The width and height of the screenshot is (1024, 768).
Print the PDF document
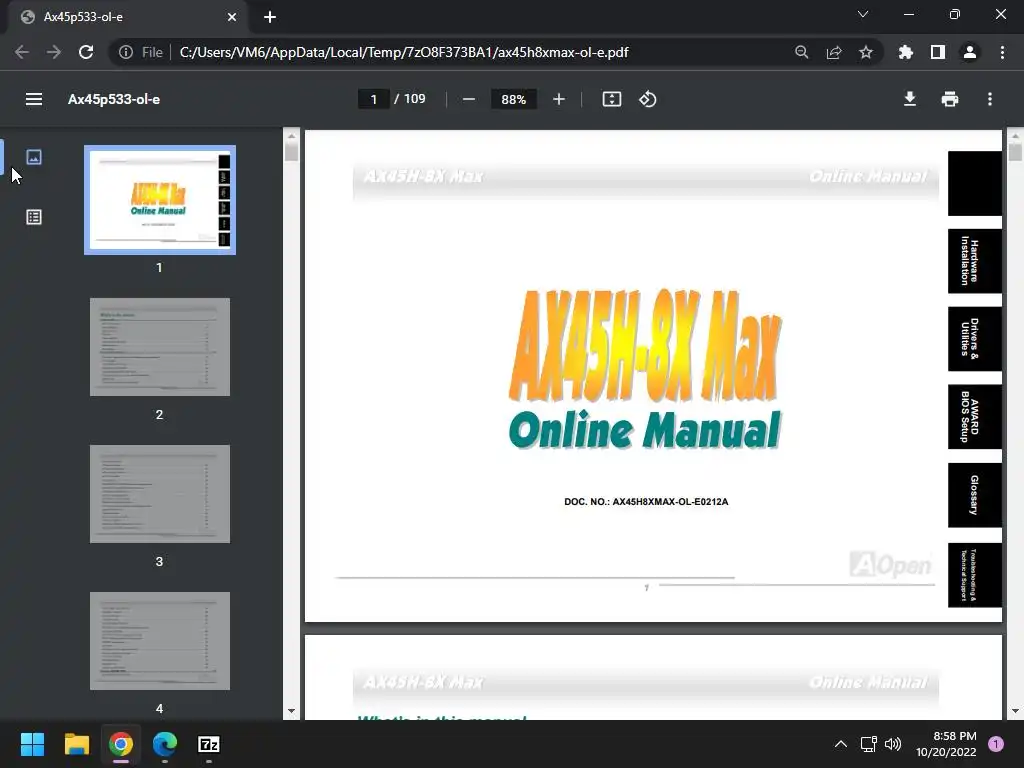click(x=950, y=99)
